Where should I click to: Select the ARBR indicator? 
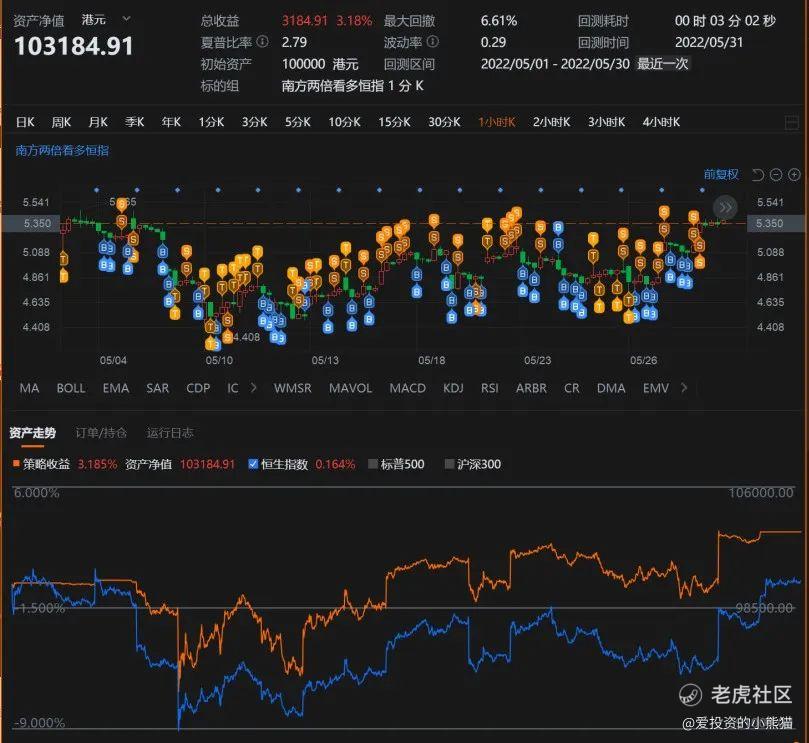(531, 388)
